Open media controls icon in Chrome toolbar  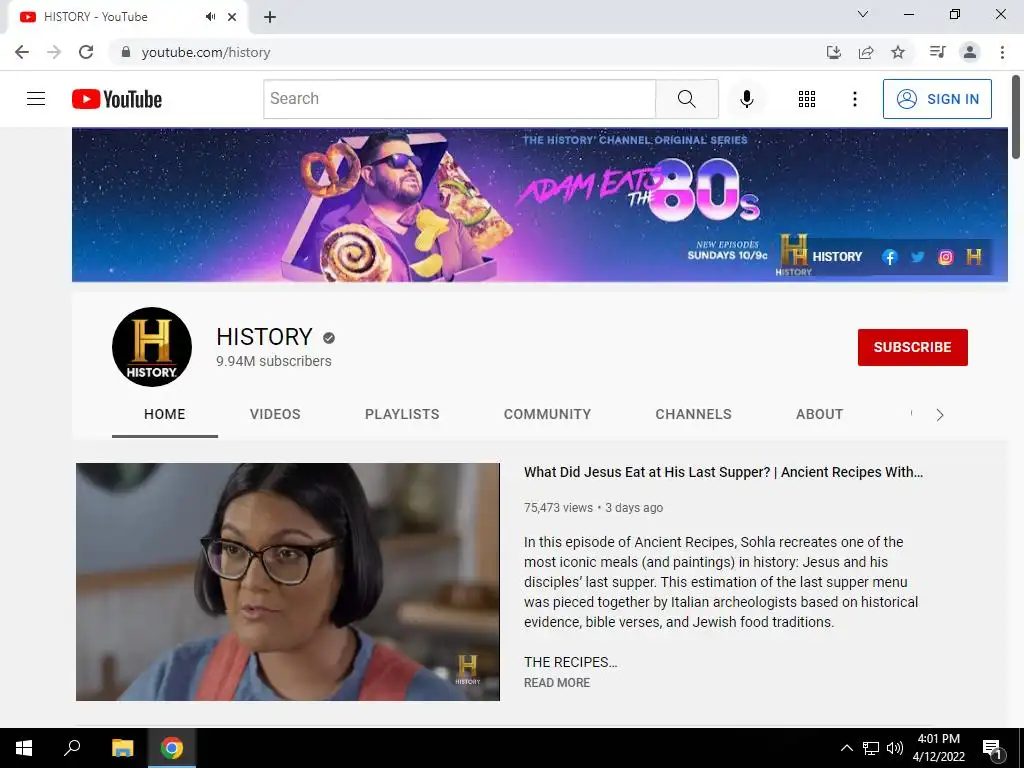[937, 52]
